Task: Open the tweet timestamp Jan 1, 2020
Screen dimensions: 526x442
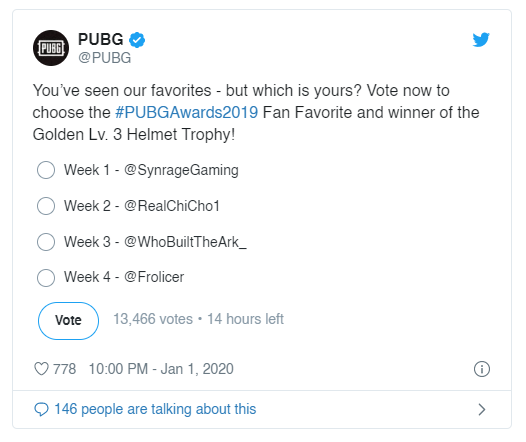Action: coord(161,369)
